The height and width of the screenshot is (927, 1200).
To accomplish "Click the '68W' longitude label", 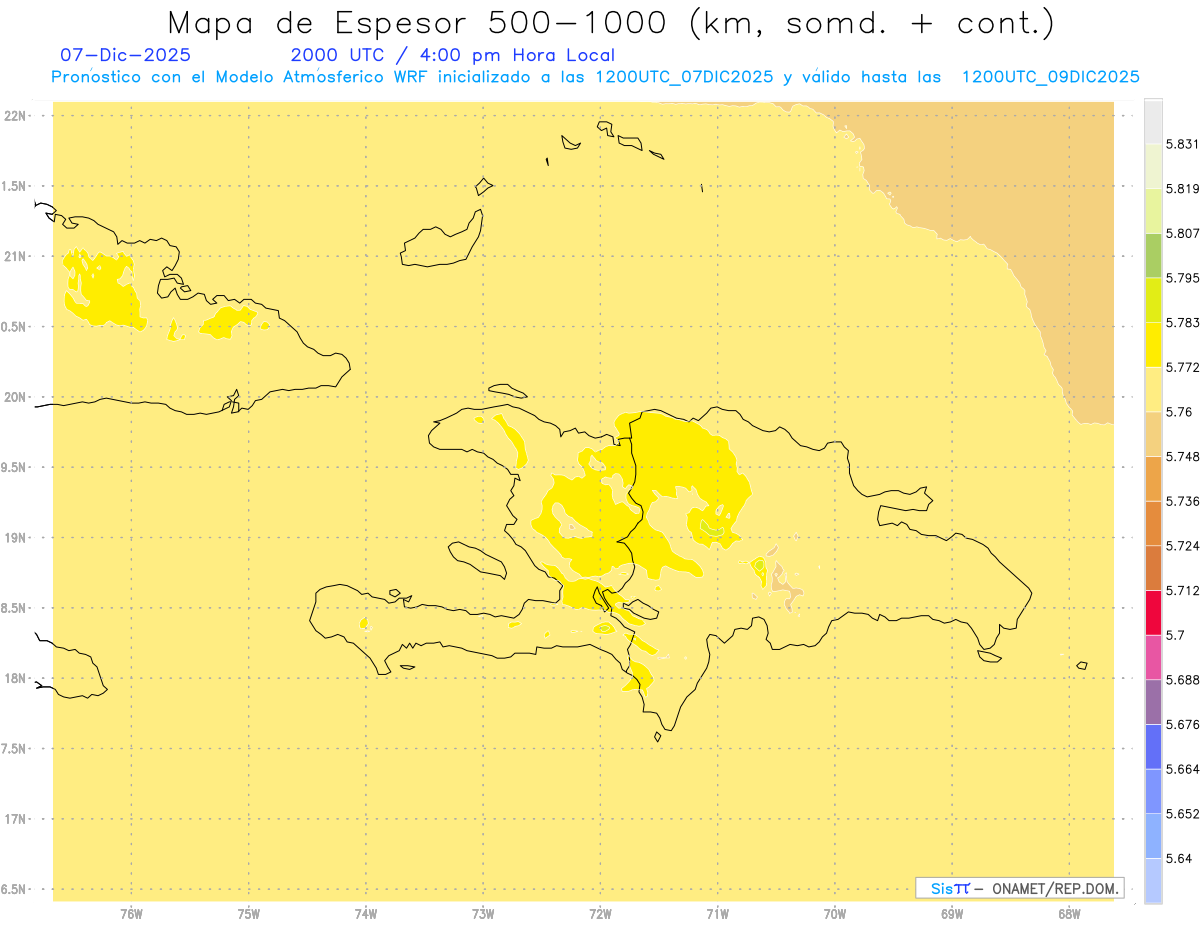I will click(1069, 914).
